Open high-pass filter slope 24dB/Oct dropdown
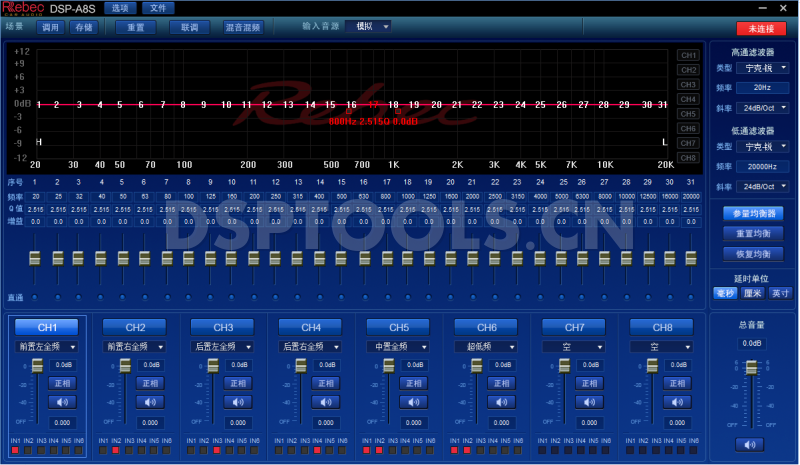This screenshot has width=800, height=465. click(x=763, y=108)
